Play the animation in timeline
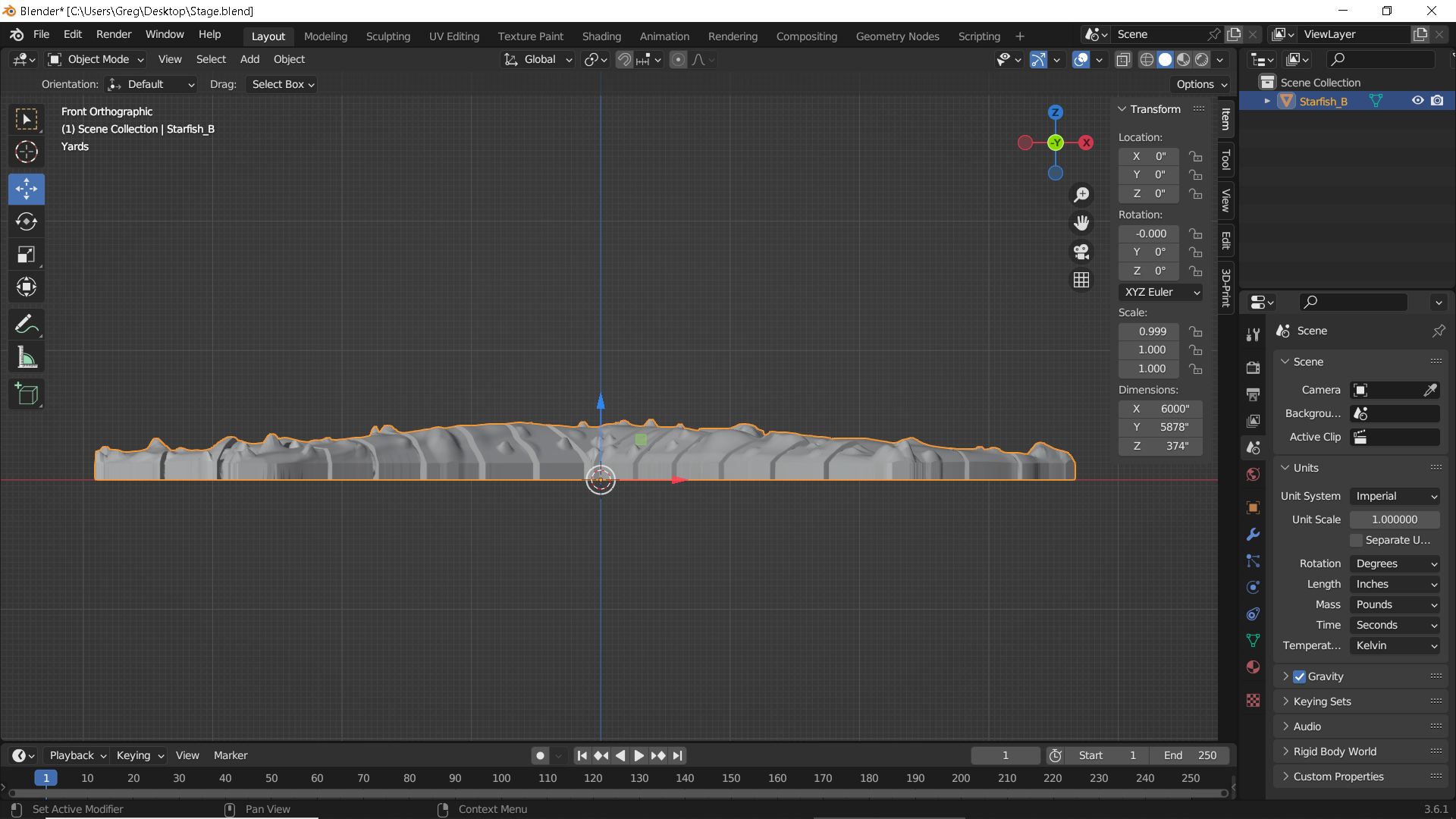This screenshot has width=1456, height=819. coord(639,755)
